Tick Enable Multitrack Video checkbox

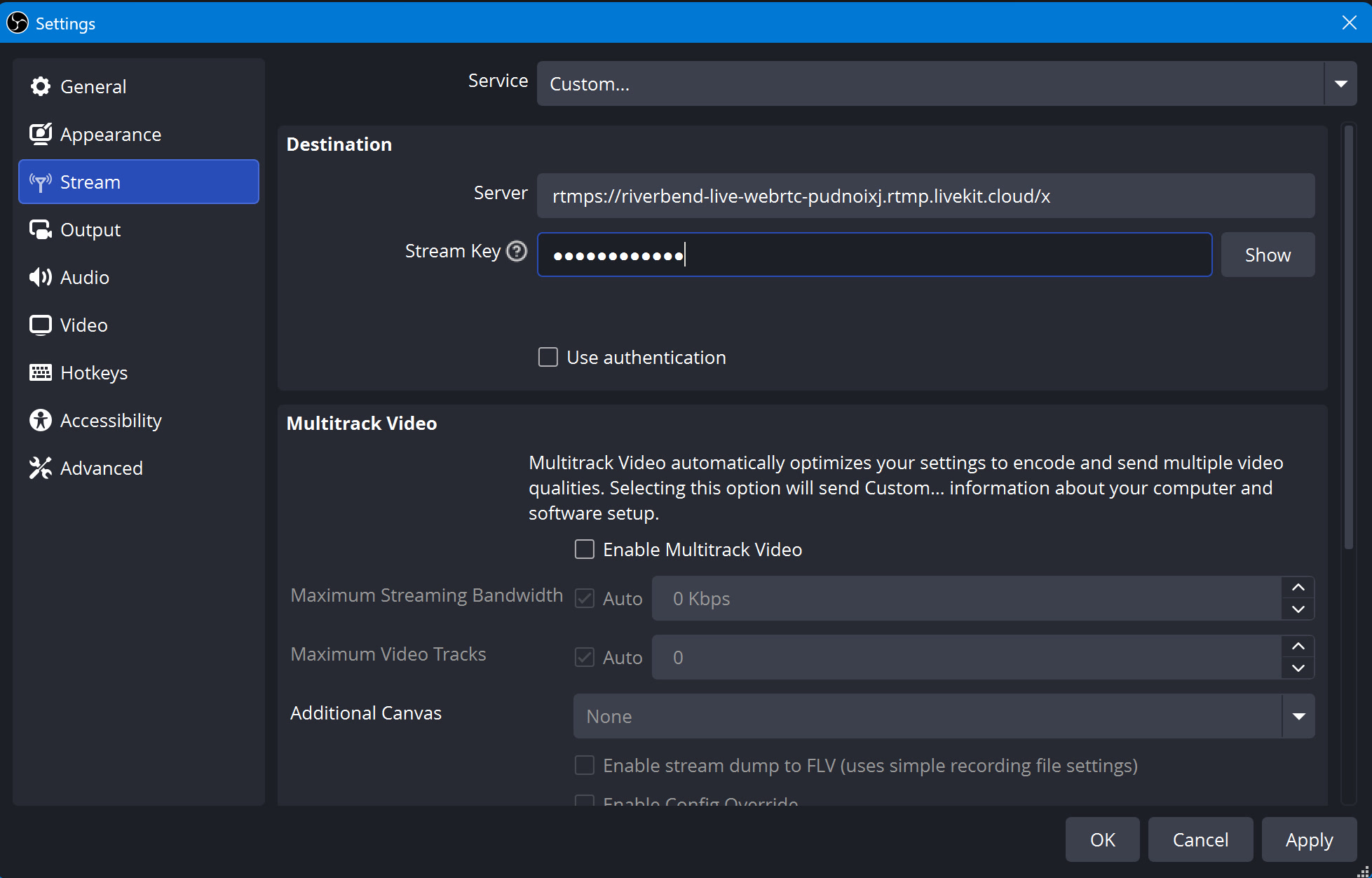585,549
